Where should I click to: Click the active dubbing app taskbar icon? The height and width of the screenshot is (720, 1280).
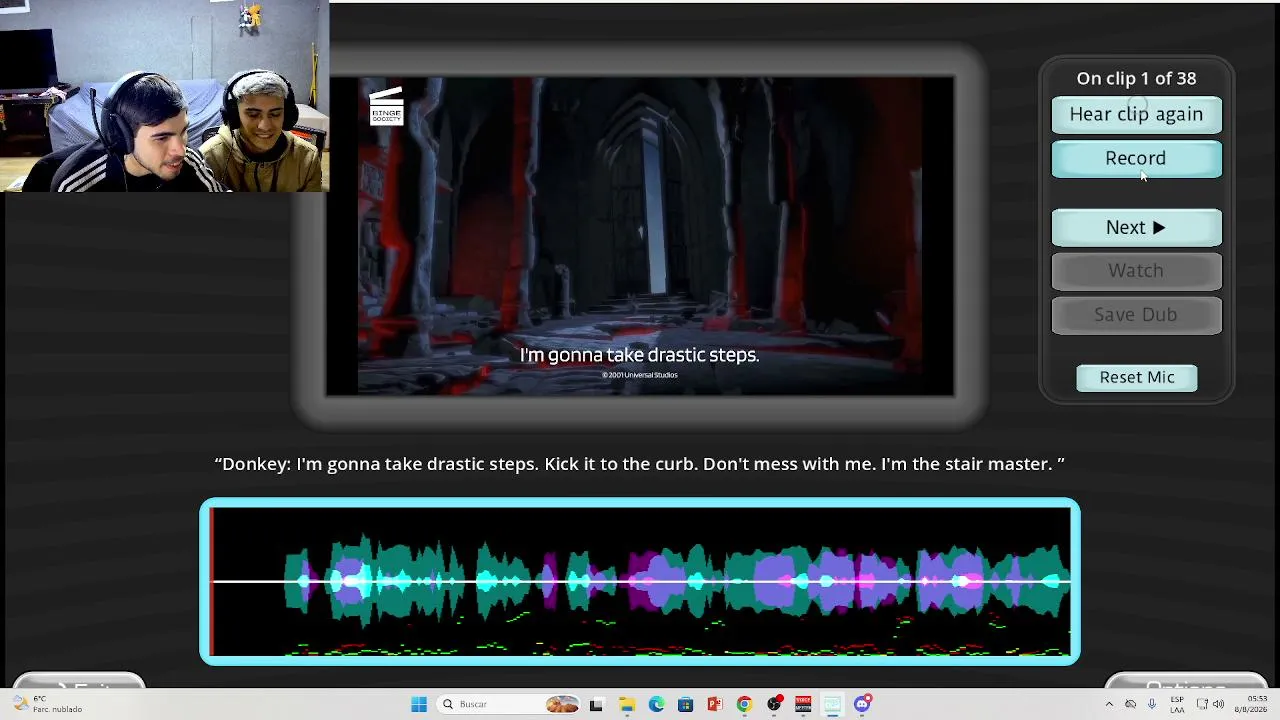833,704
